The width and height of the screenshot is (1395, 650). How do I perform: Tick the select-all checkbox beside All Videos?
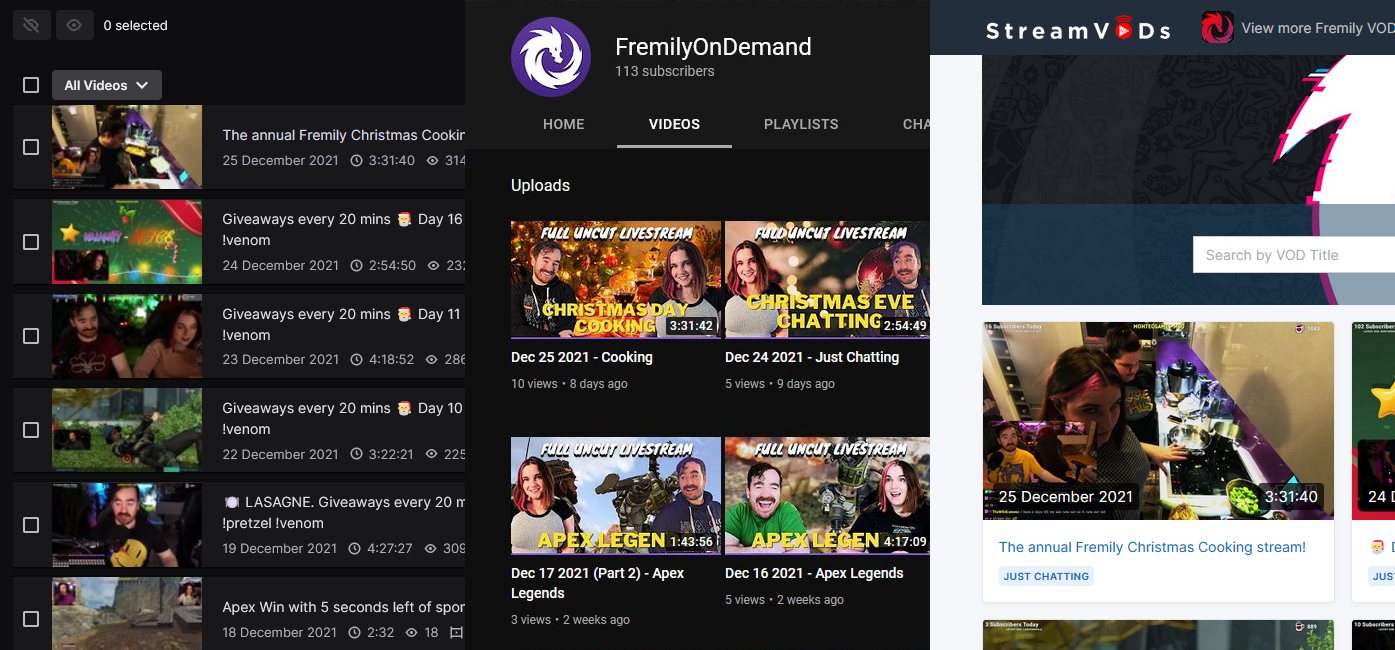pos(31,85)
